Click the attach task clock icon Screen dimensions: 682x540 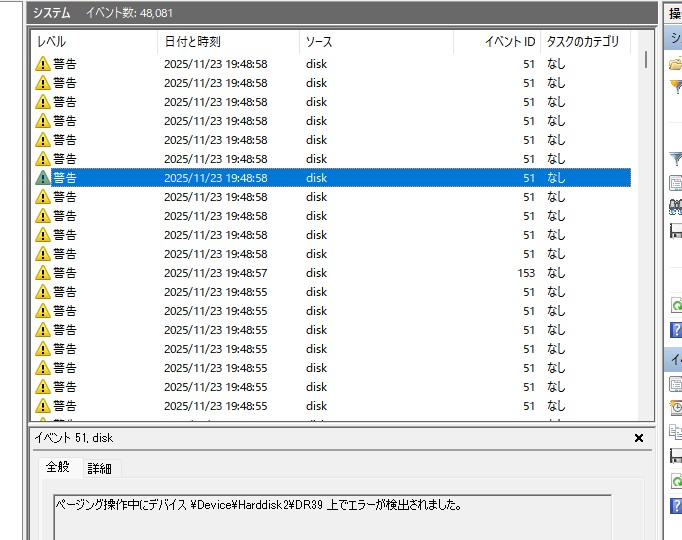tap(676, 408)
